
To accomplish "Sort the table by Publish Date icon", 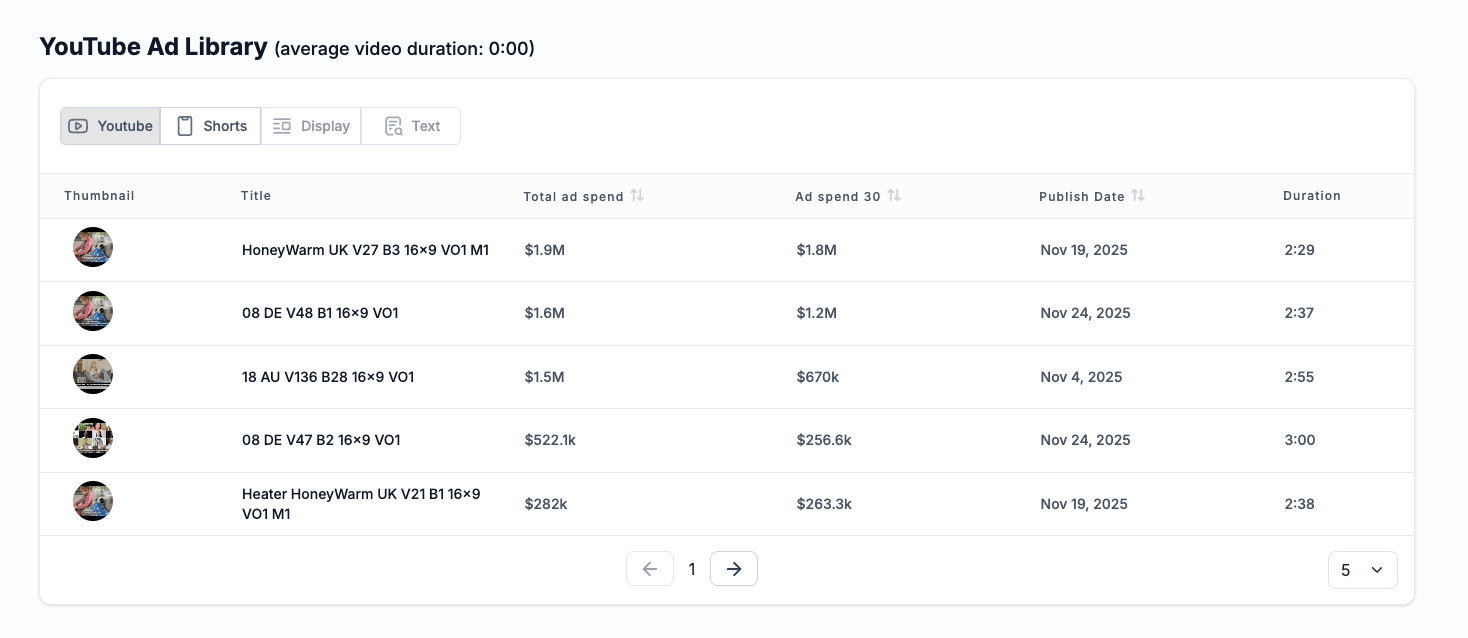I will [x=1138, y=196].
